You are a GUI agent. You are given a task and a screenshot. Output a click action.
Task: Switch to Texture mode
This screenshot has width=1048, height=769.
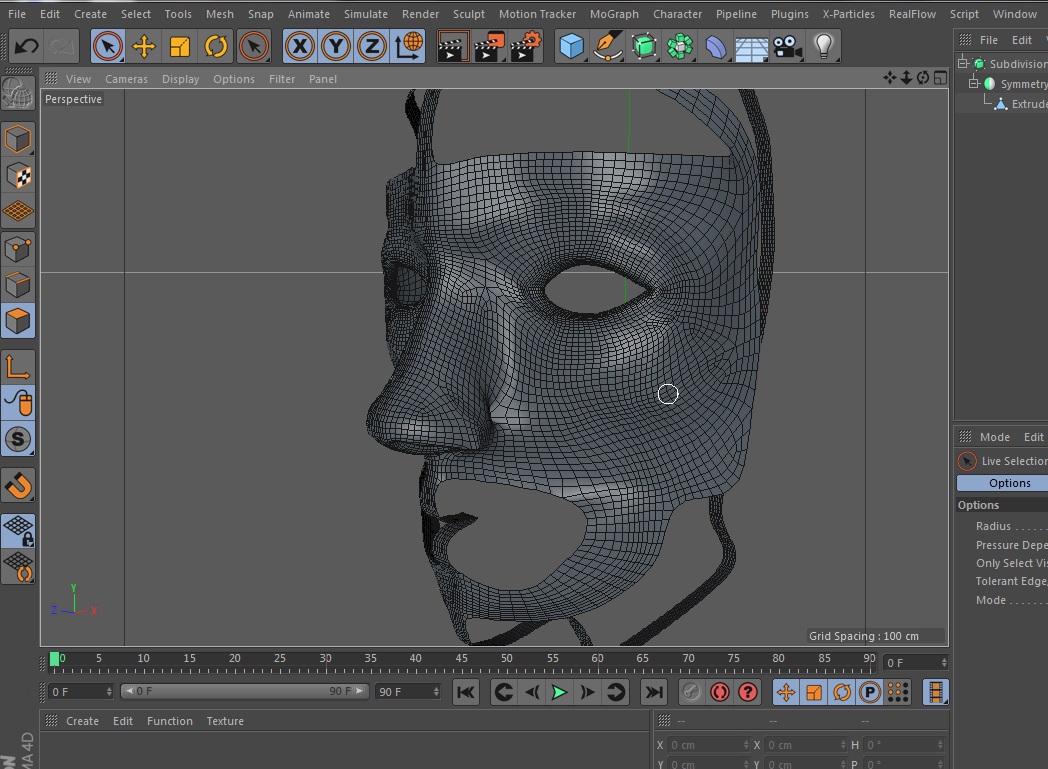(x=18, y=176)
